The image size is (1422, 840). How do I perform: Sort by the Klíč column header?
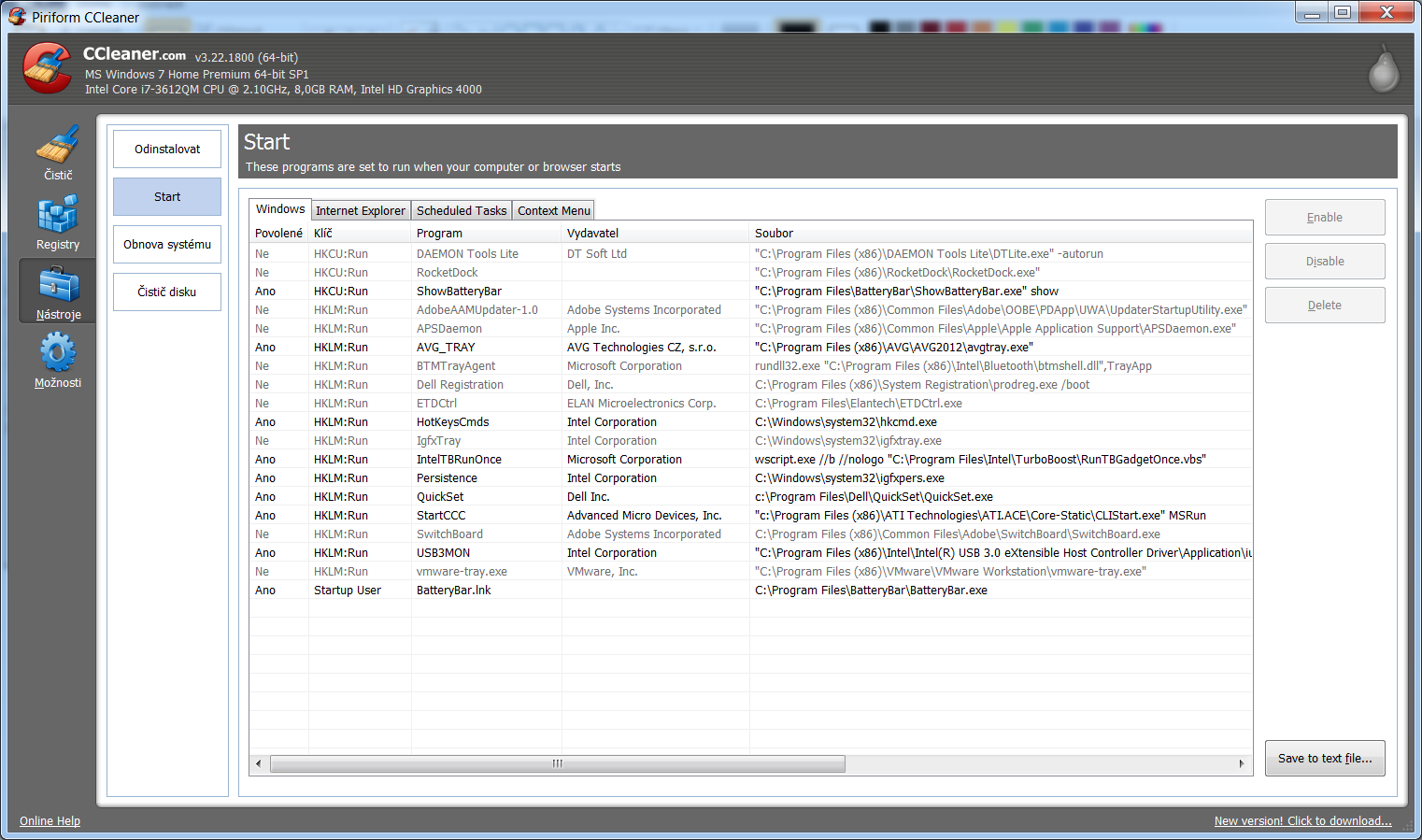[360, 234]
